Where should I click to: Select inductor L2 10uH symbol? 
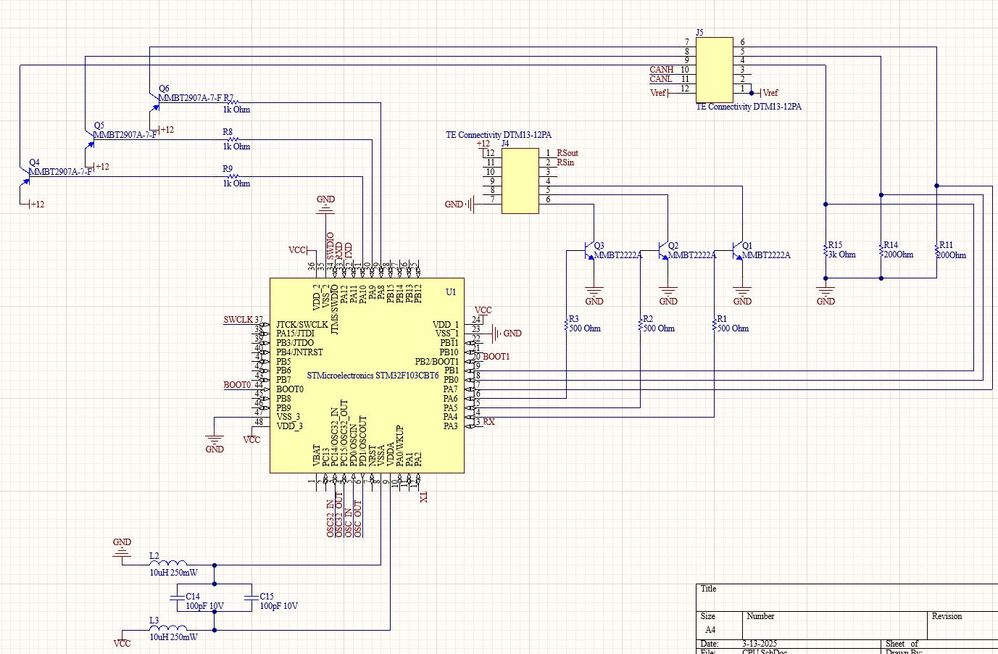pos(168,563)
